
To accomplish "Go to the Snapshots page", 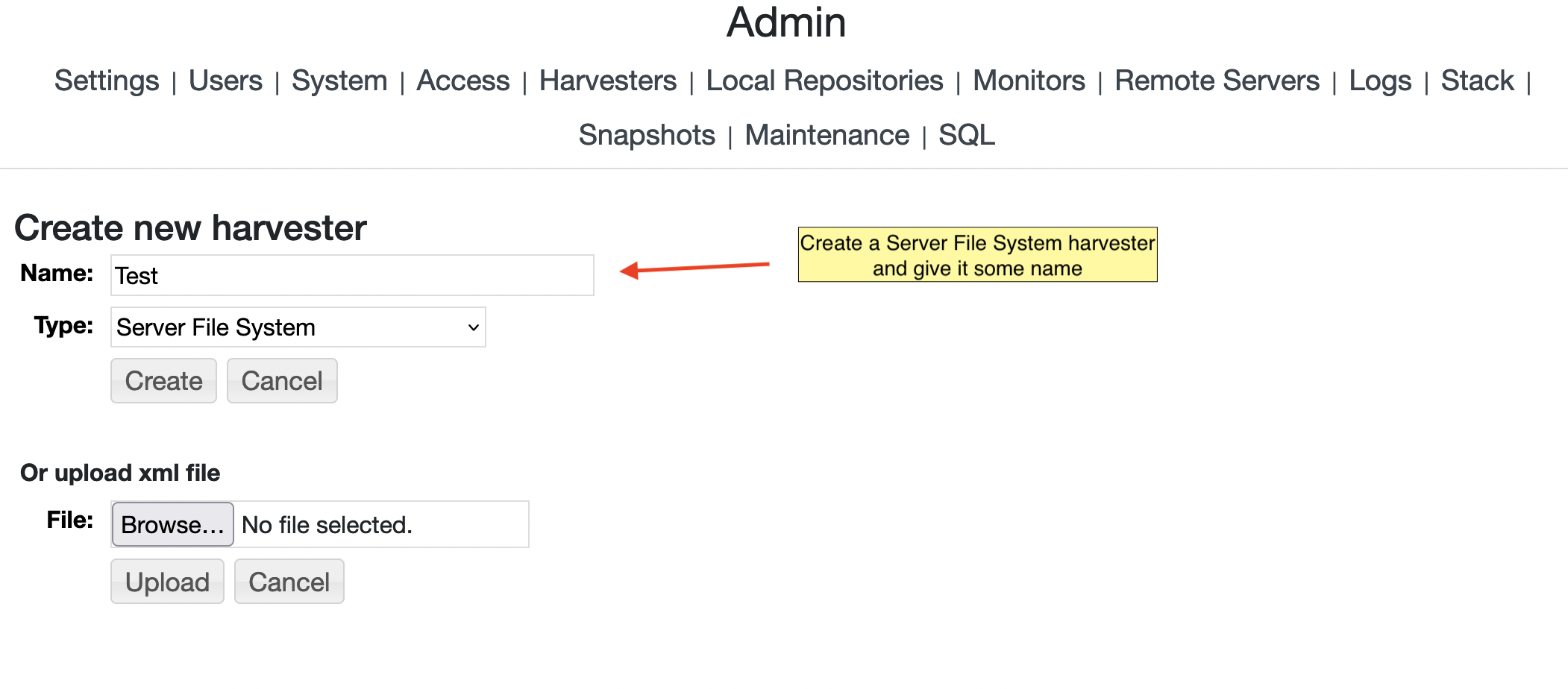I will coord(647,135).
